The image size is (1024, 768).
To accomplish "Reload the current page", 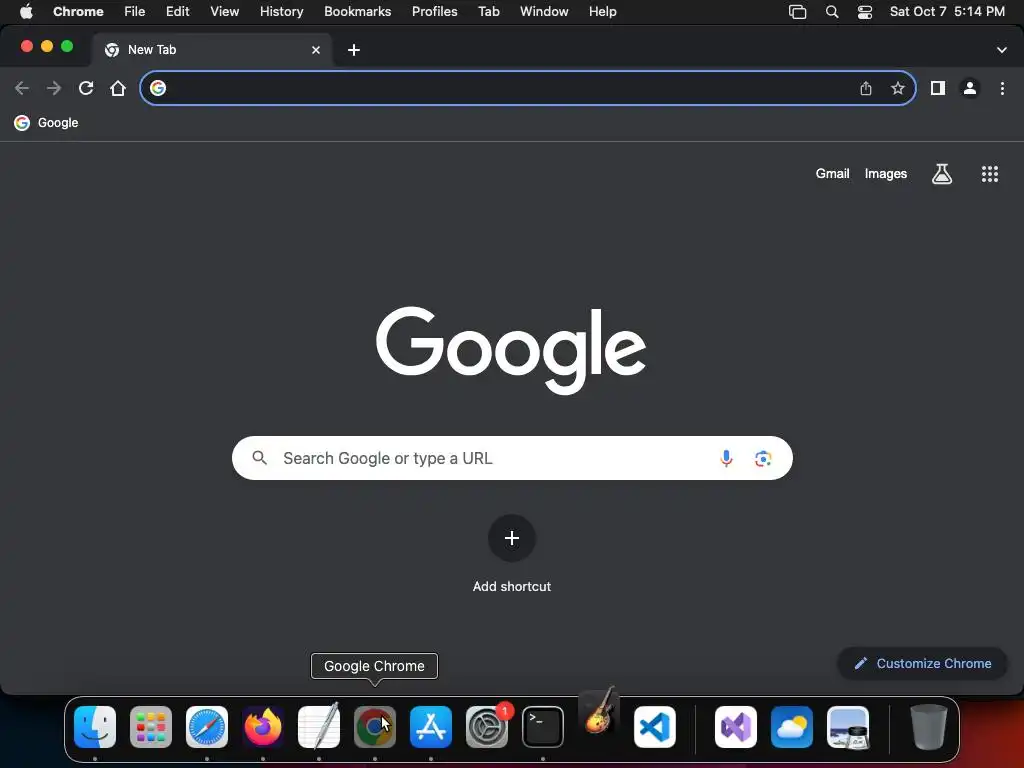I will [86, 88].
